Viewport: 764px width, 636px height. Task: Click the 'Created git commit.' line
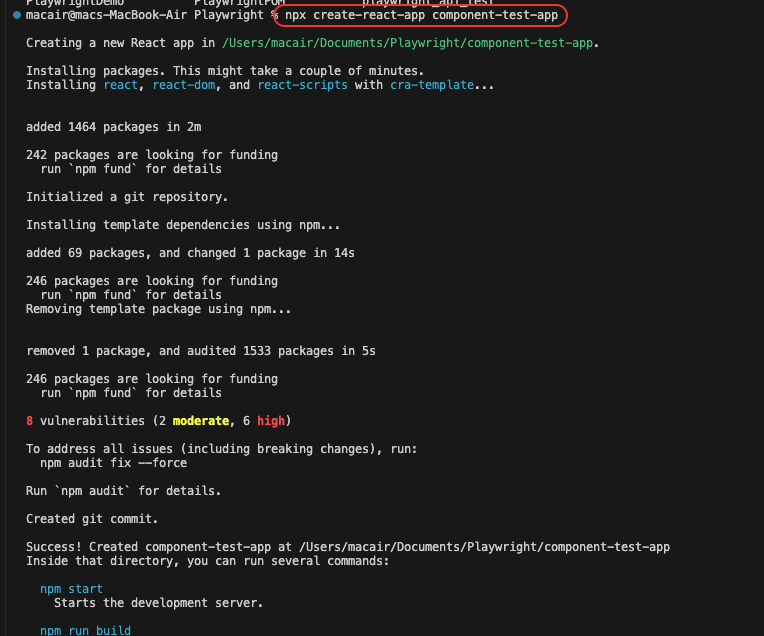coord(92,519)
